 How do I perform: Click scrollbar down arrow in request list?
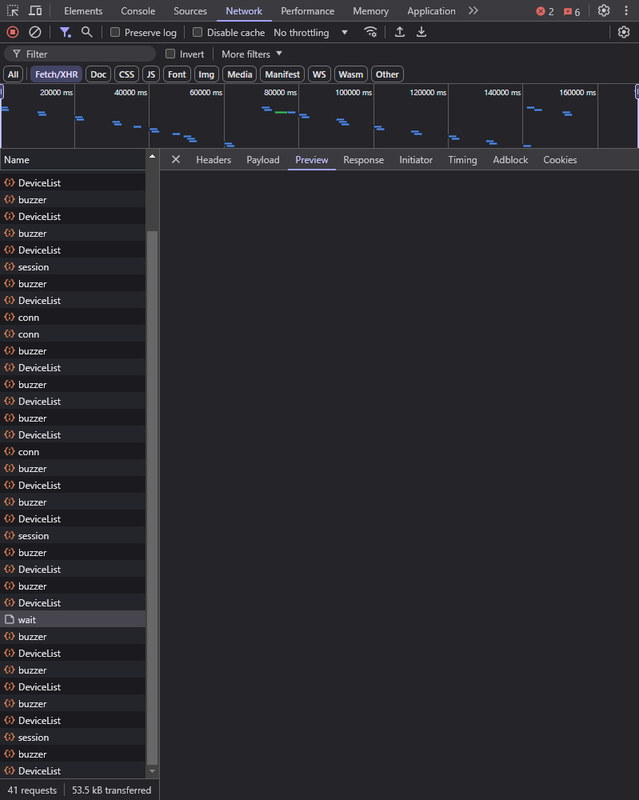pos(152,771)
